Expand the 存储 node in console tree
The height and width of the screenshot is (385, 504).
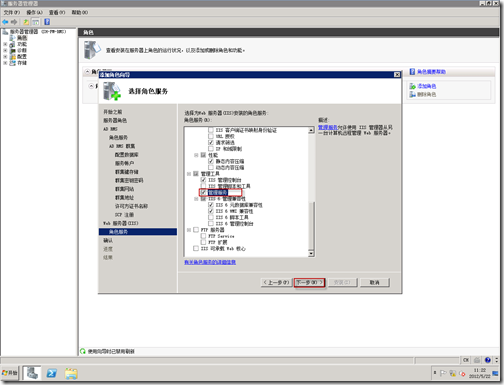(x=5, y=63)
